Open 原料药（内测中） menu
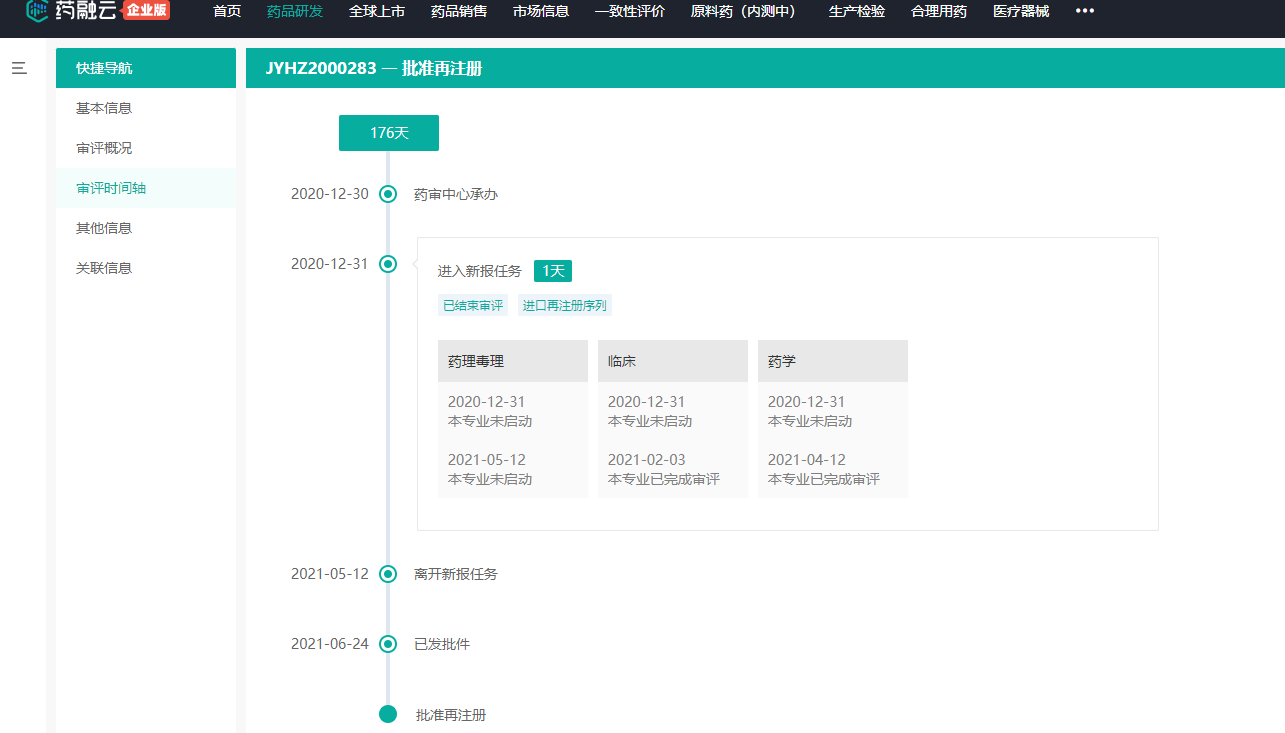Viewport: 1285px width, 733px height. point(746,11)
